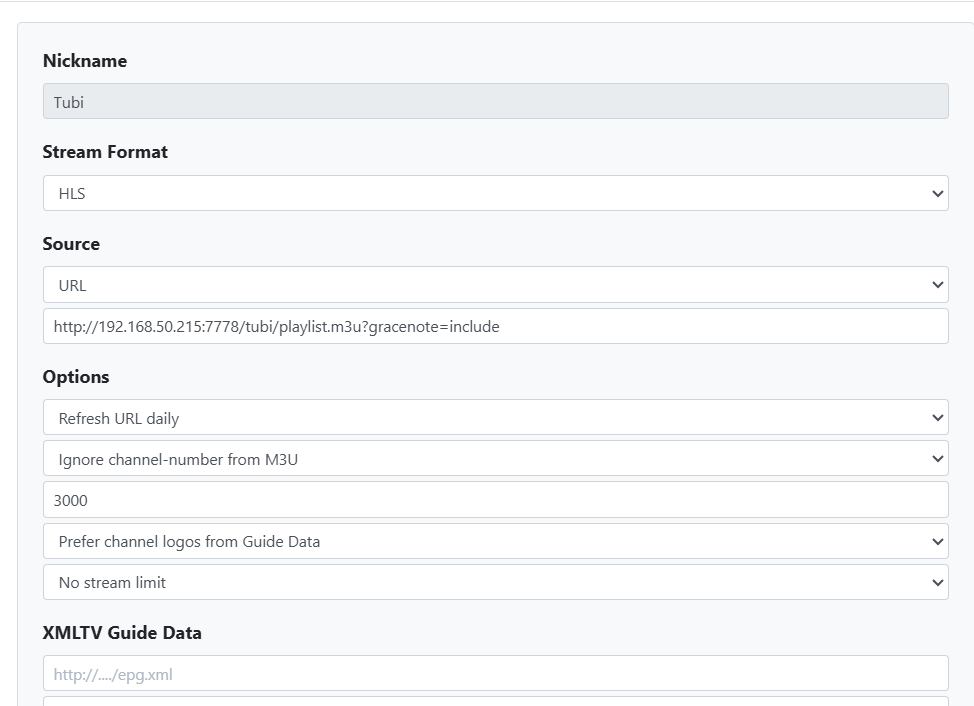
Task: Open Ignore channel-number from M3U dropdown
Action: coord(495,459)
